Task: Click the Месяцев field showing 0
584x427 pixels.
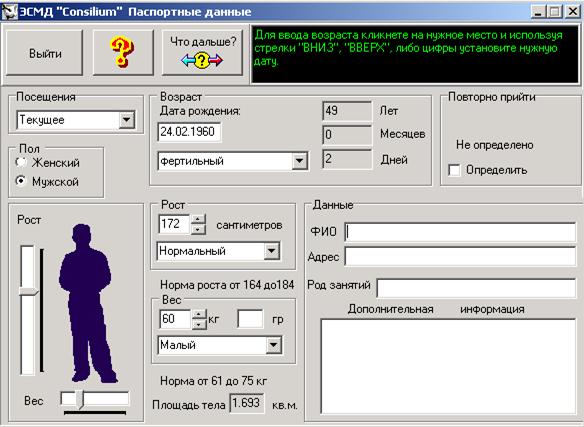Action: coord(347,135)
